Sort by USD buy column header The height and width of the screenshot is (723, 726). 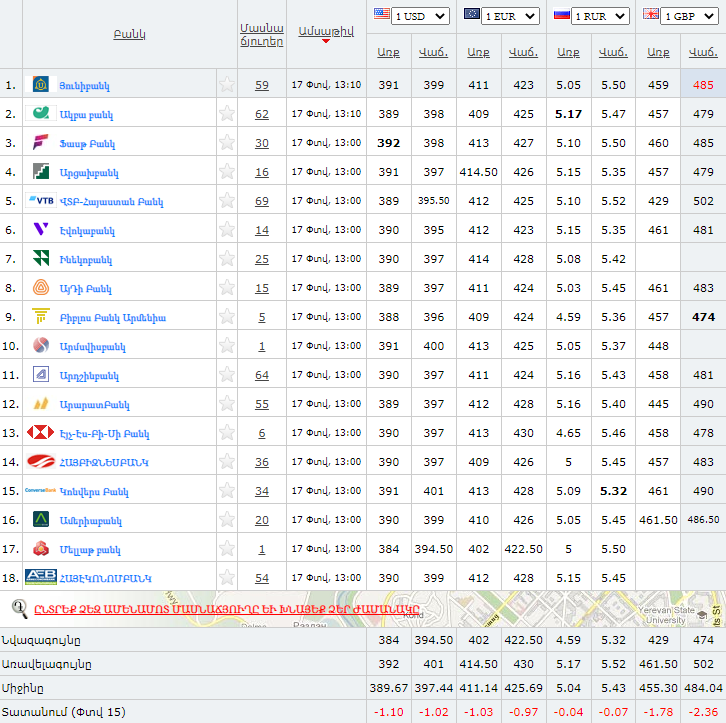pos(388,52)
